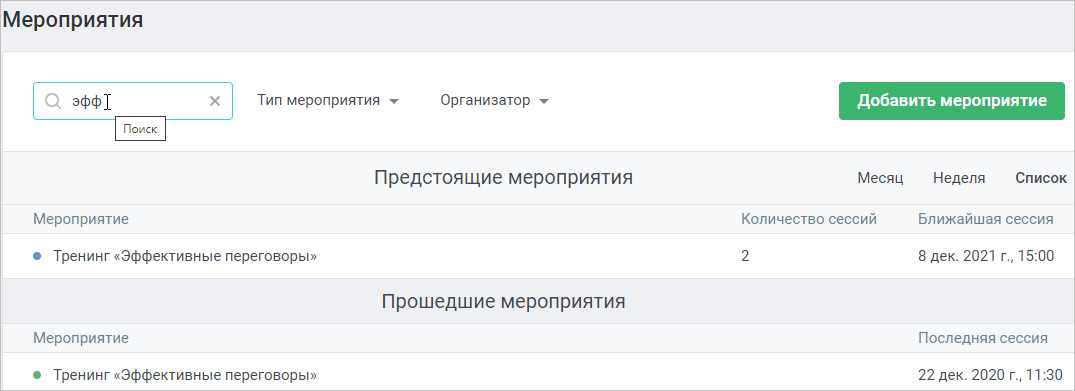Expand the Тип мероприятия dropdown arrow

pyautogui.click(x=394, y=102)
